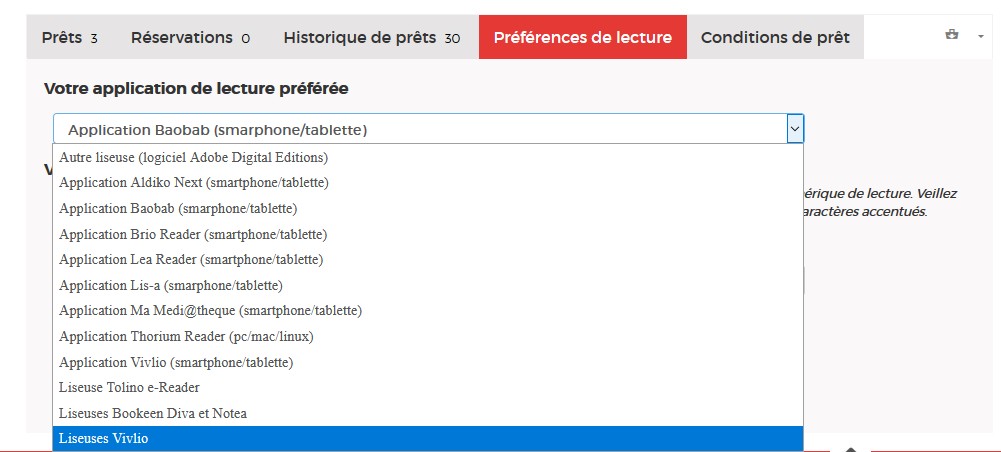
Task: Collapse the reading application dropdown arrow
Action: click(794, 129)
